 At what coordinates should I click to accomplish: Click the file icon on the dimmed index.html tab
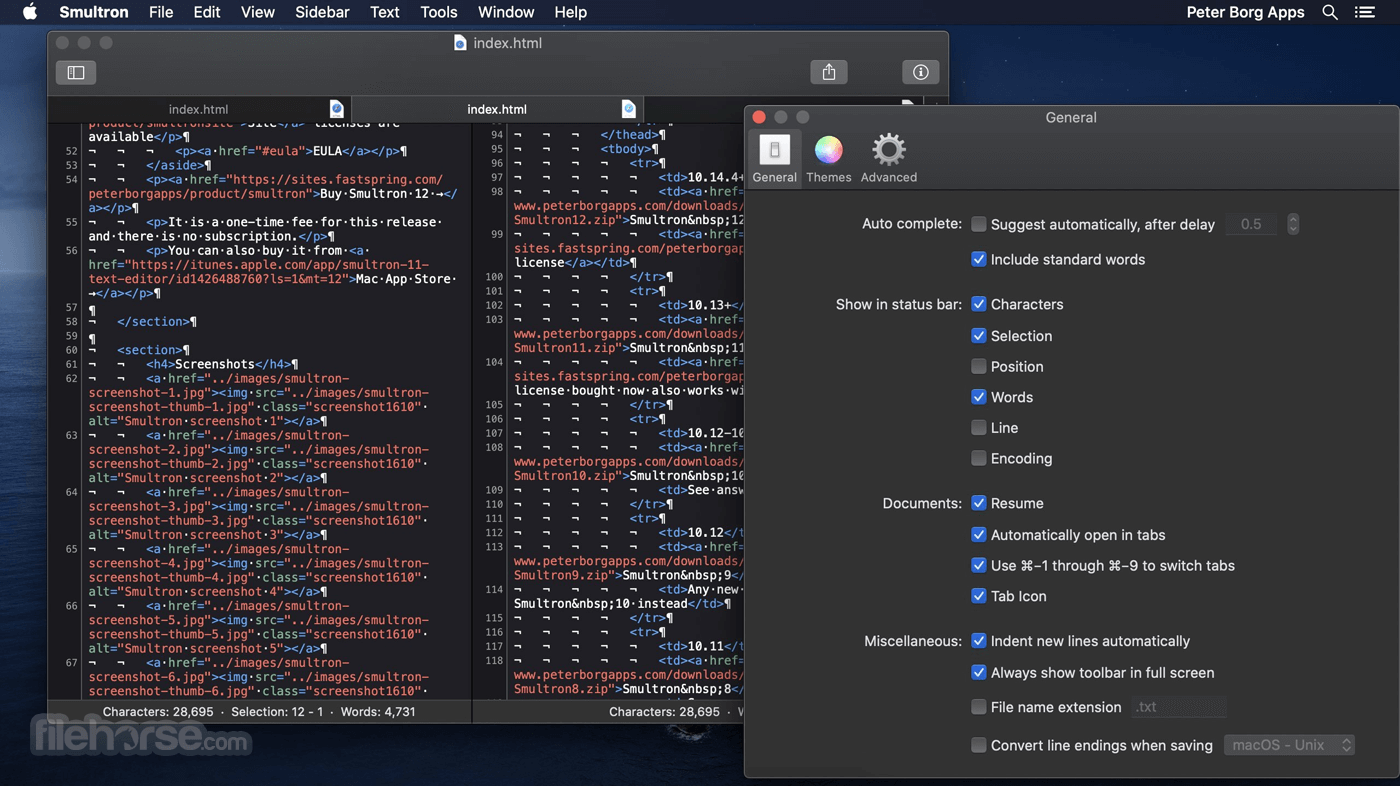337,109
